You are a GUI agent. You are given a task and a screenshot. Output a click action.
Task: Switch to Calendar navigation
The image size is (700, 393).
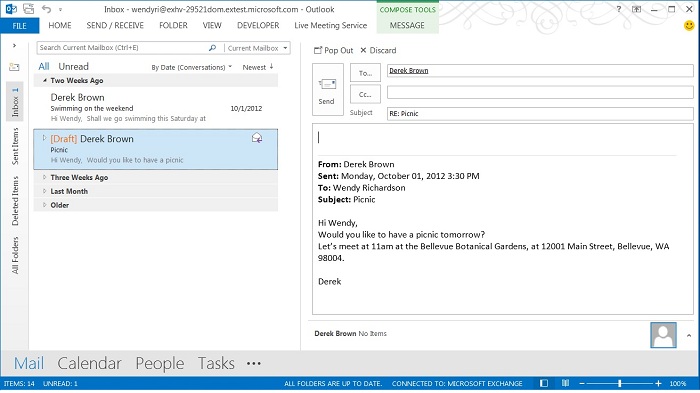tap(89, 363)
